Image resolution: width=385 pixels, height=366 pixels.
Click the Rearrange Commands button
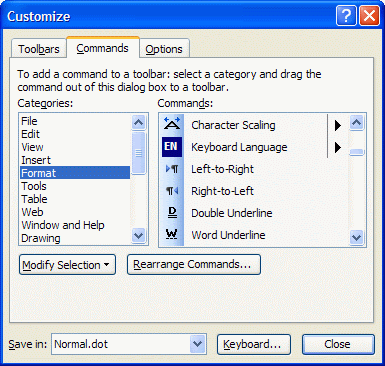(194, 265)
